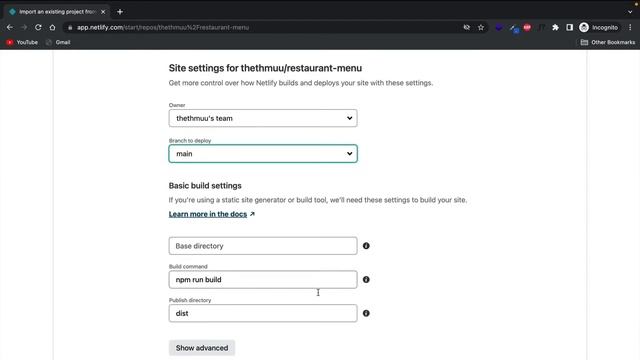Click the eye-slash tracking icon in address bar
Image resolution: width=640 pixels, height=360 pixels.
pyautogui.click(x=467, y=27)
